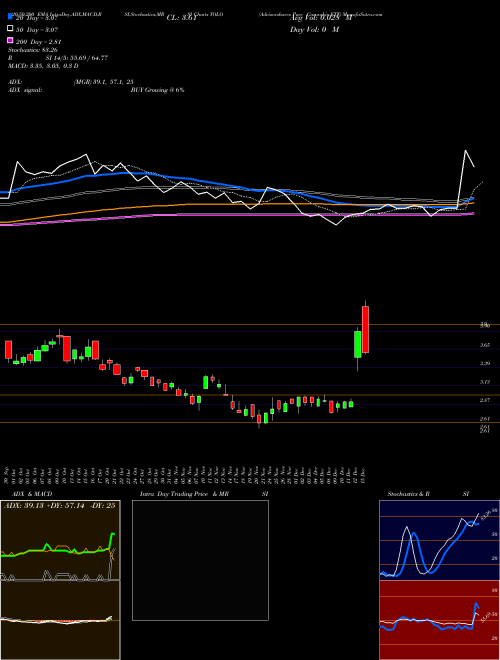Click the 'MACD: 3.35, 3.05, 0.3 D' line
500x660 pixels.
43,66
